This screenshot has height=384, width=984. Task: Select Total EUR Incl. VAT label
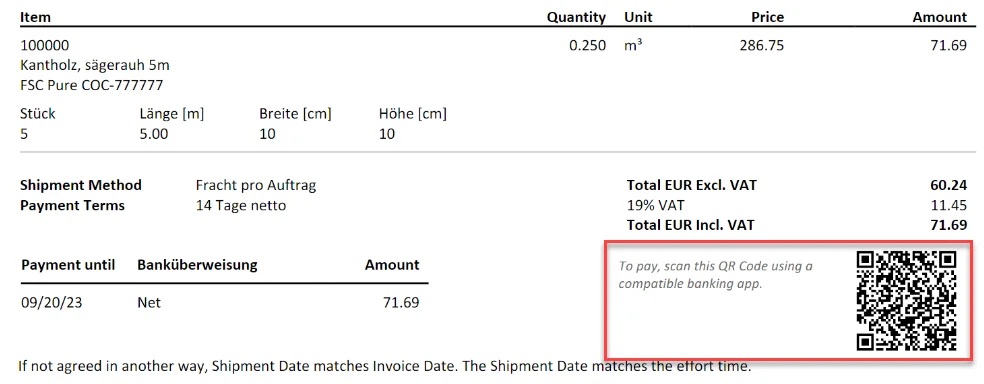tap(690, 225)
